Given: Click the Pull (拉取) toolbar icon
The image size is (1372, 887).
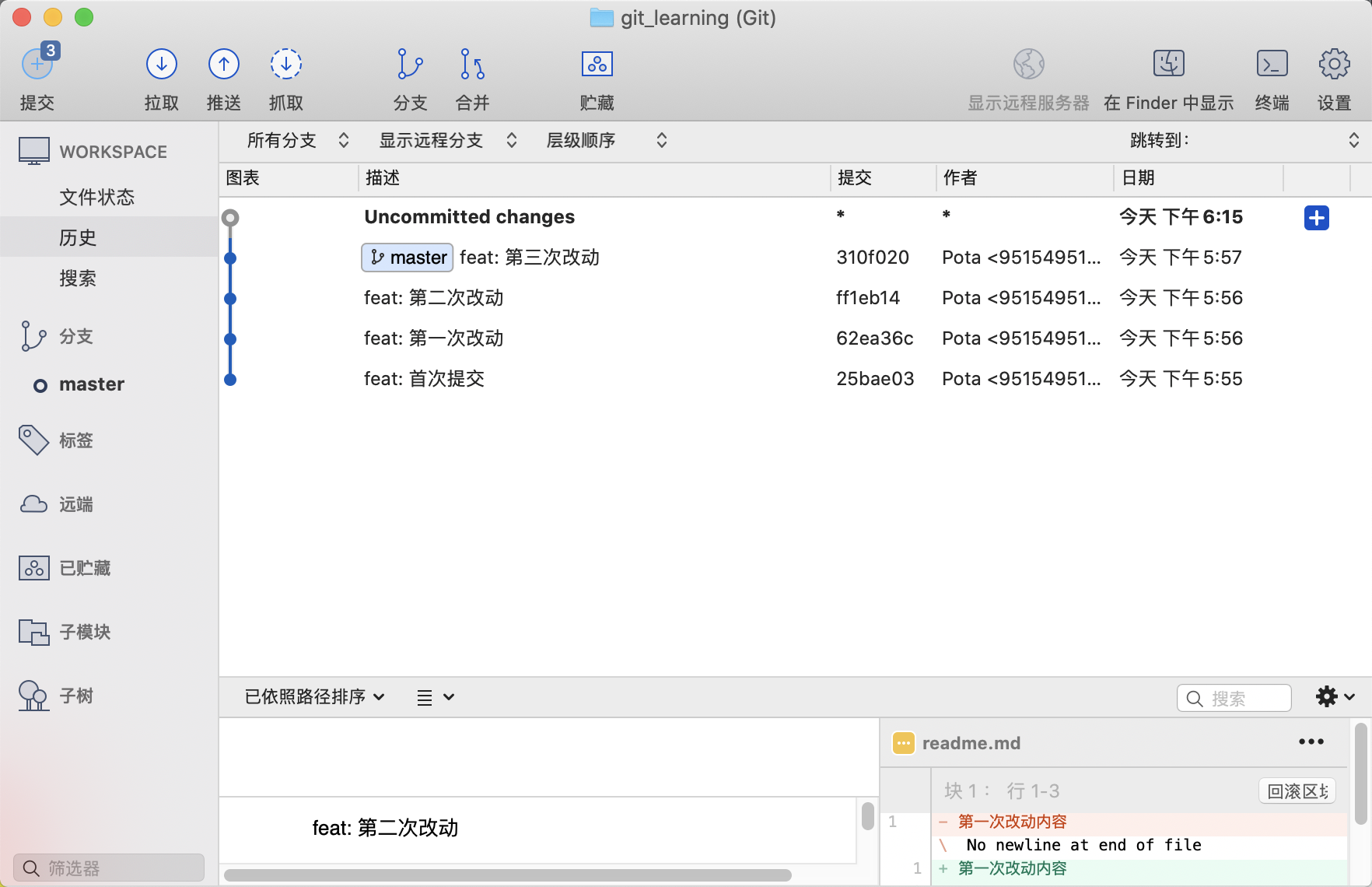Looking at the screenshot, I should click(x=162, y=64).
